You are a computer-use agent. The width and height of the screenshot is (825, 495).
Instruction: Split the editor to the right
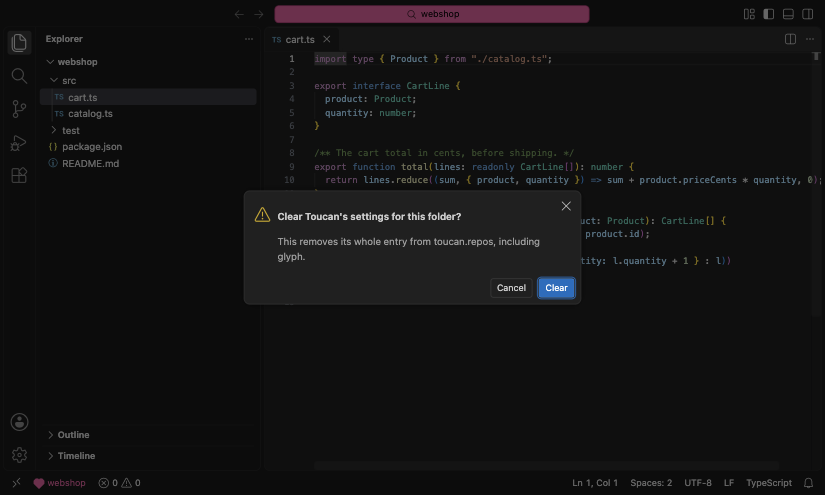790,39
